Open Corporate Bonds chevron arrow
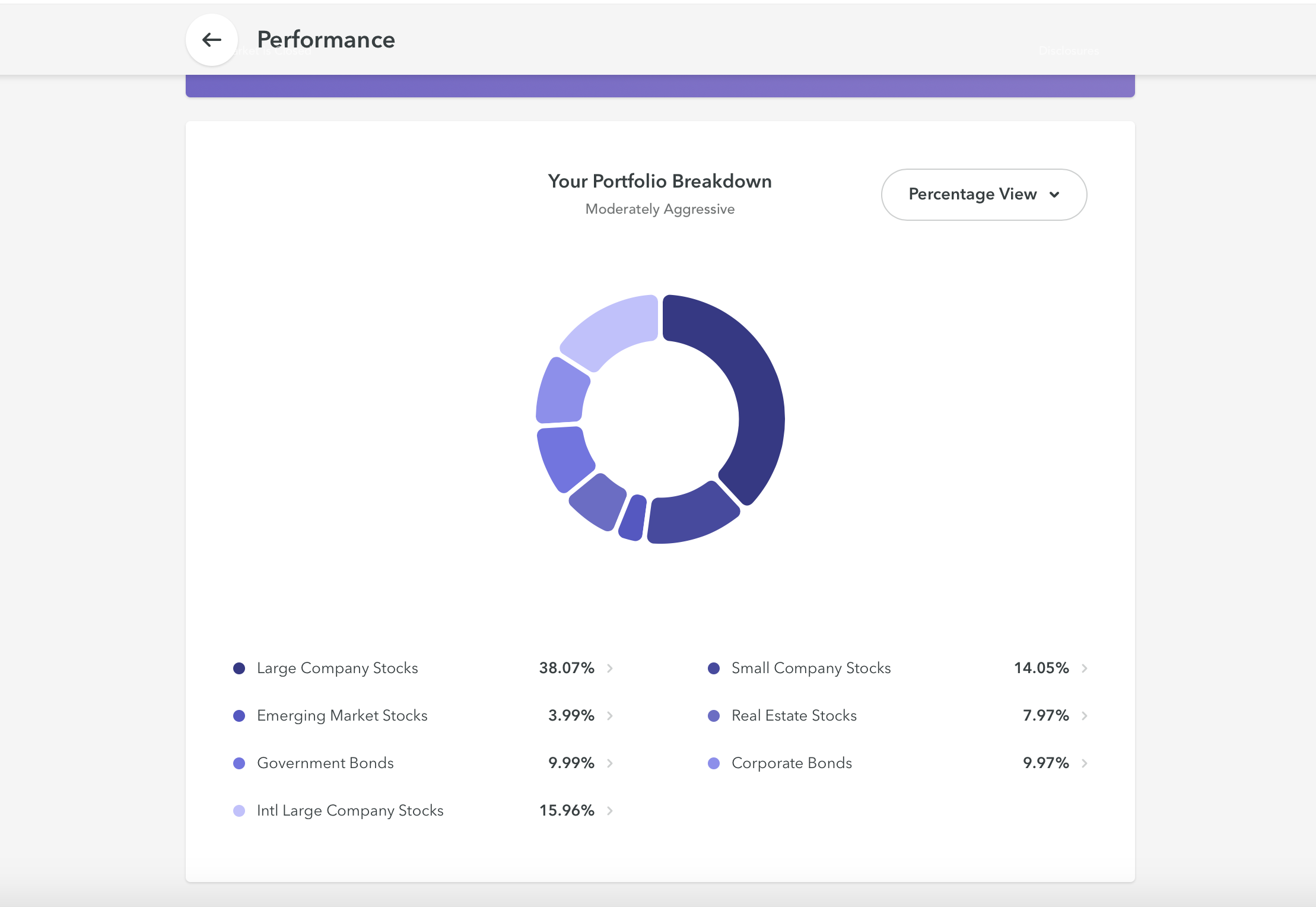 (1085, 763)
